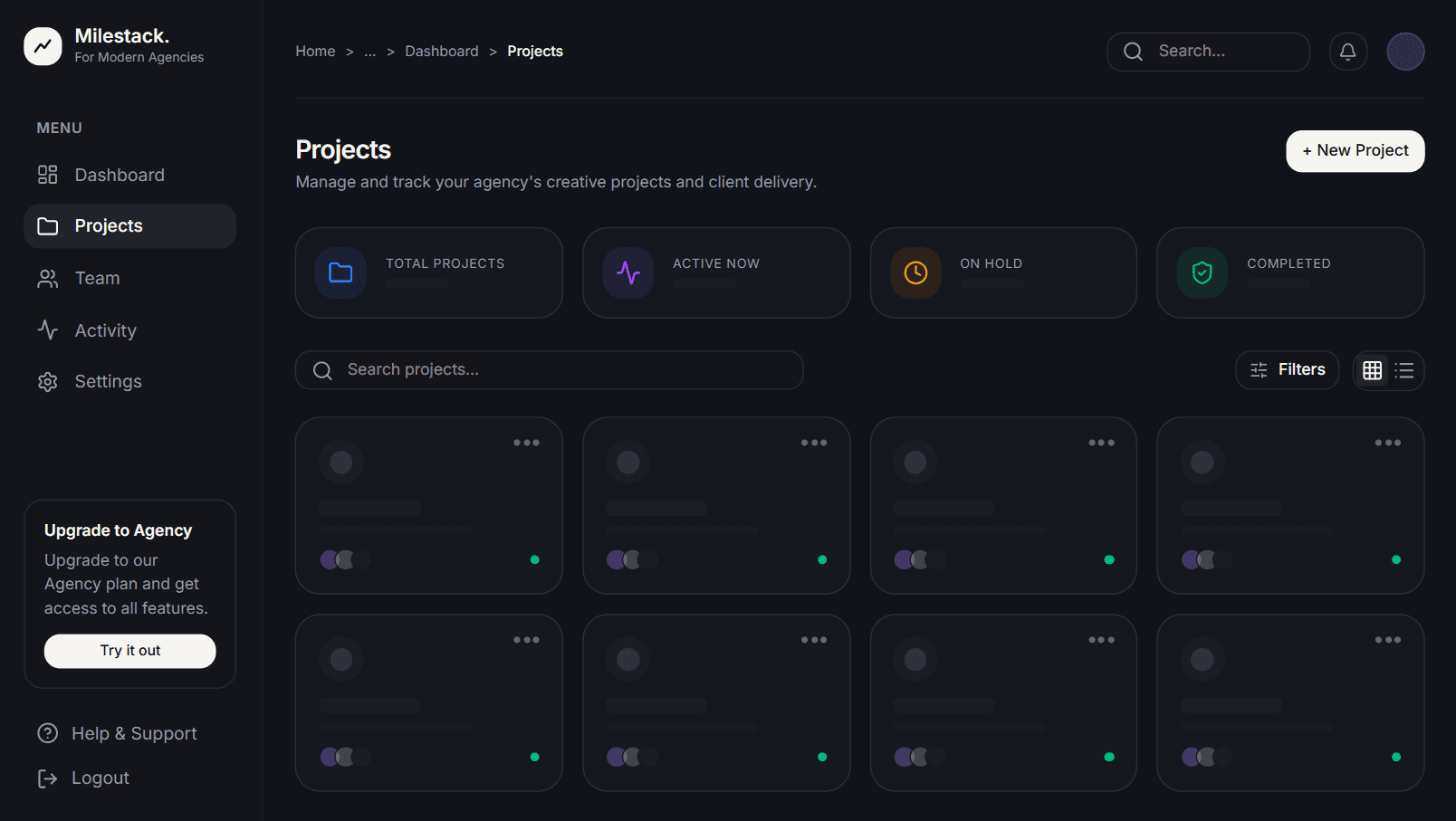1456x821 pixels.
Task: Expand the breadcrumb ellipsis
Action: pos(369,52)
